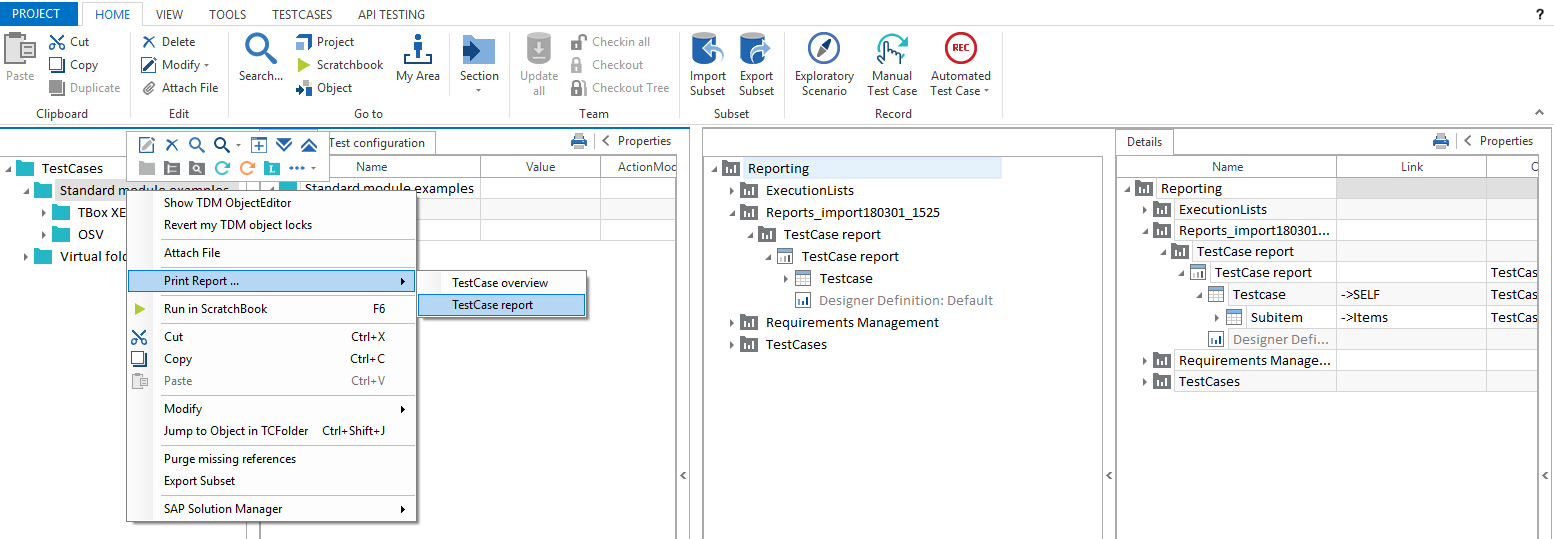Click the Automated Test Case REC icon
1554x539 pixels.
(x=960, y=50)
